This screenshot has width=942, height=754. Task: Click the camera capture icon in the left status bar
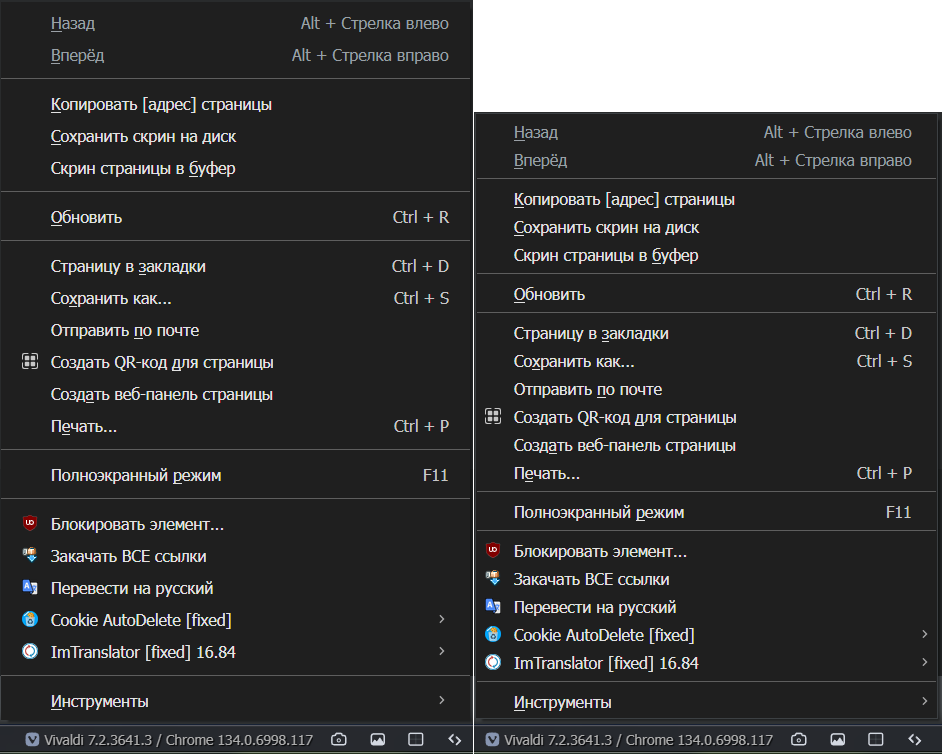(339, 740)
